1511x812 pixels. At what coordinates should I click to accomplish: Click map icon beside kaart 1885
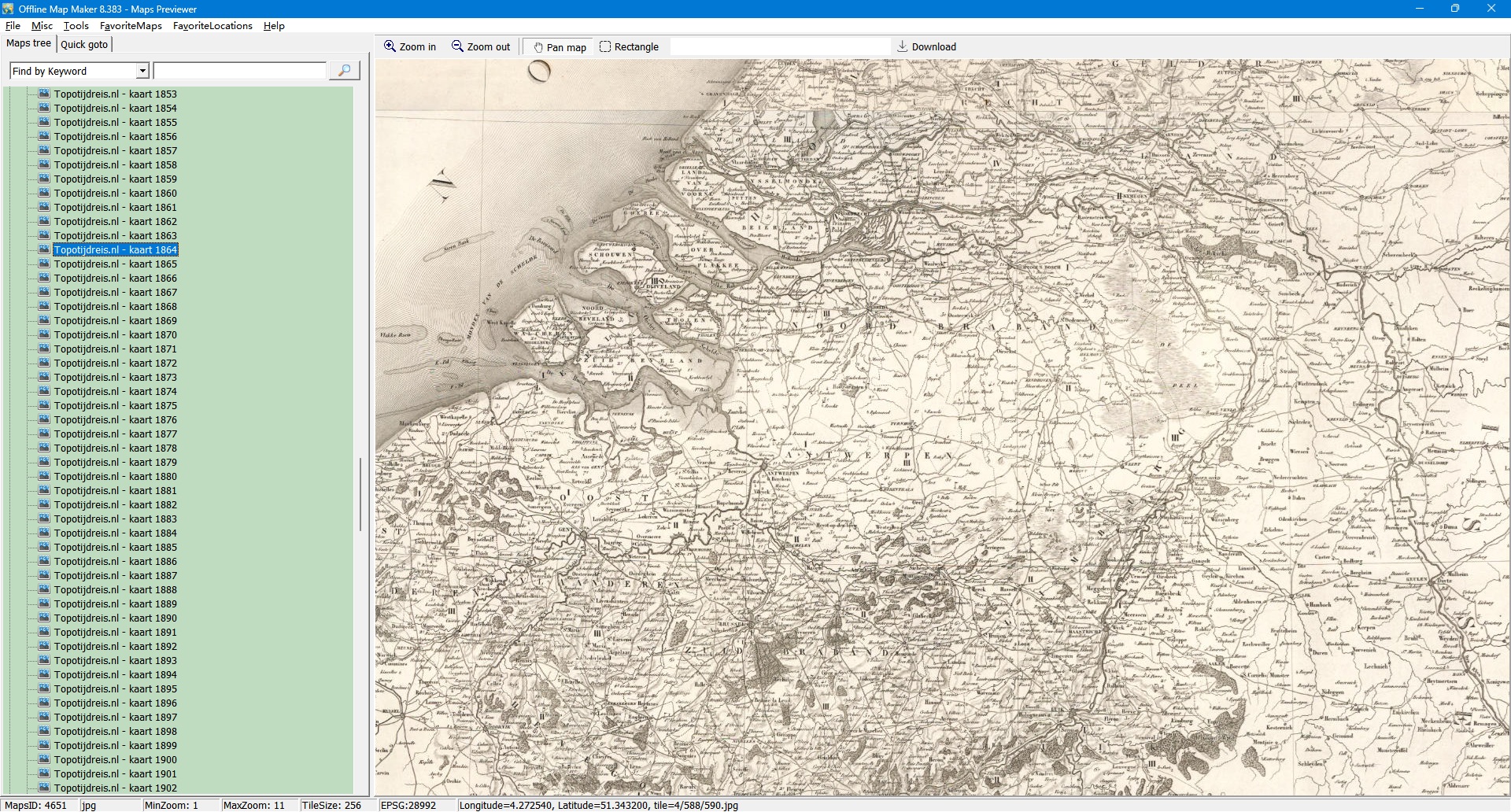(44, 547)
